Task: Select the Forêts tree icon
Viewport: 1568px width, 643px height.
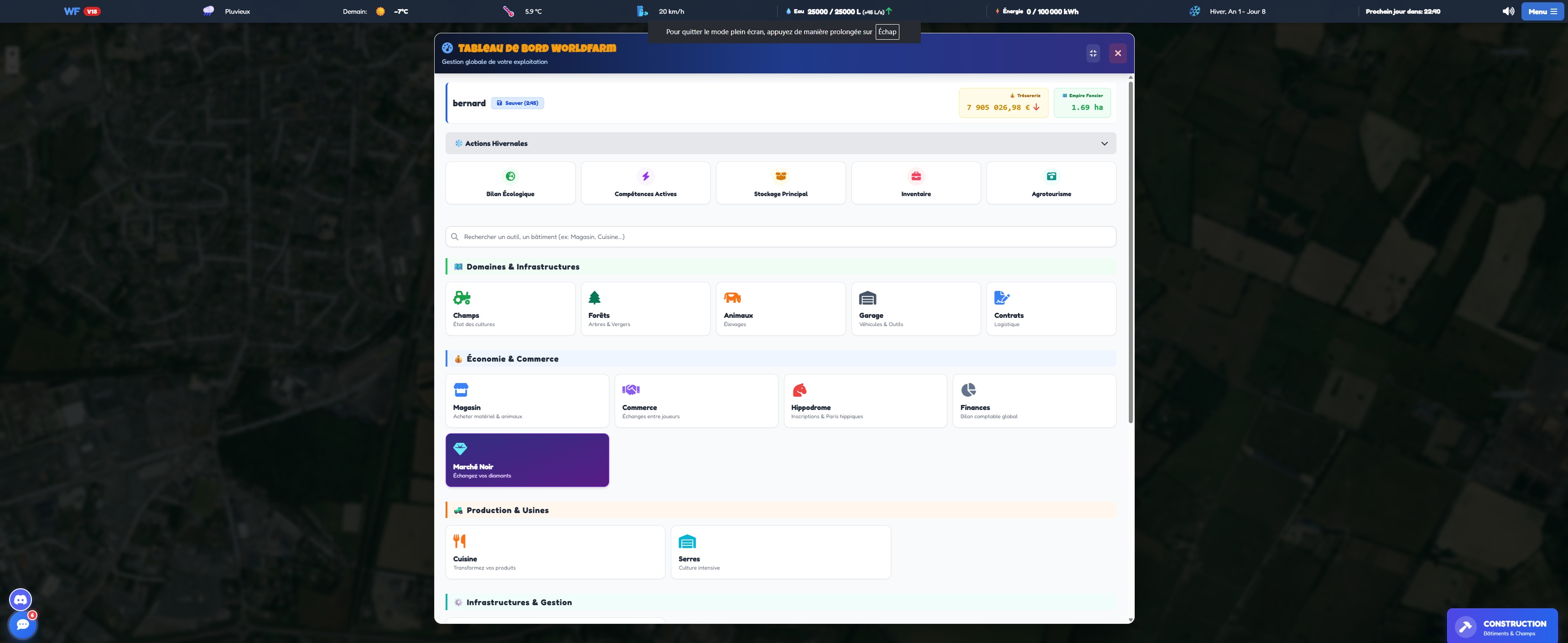Action: [595, 298]
